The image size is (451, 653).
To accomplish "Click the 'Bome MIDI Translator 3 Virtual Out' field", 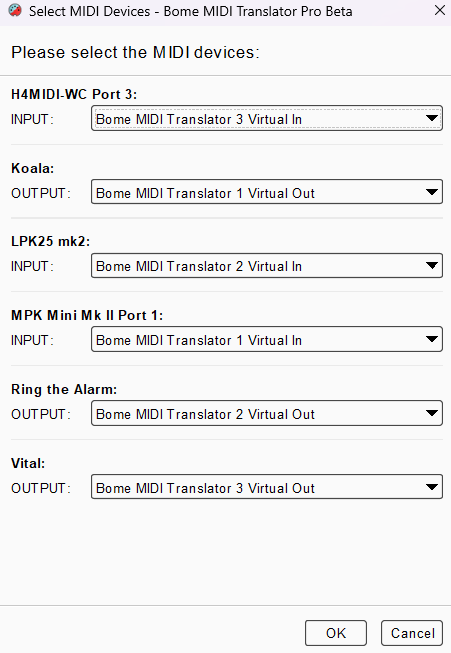I will coord(267,486).
